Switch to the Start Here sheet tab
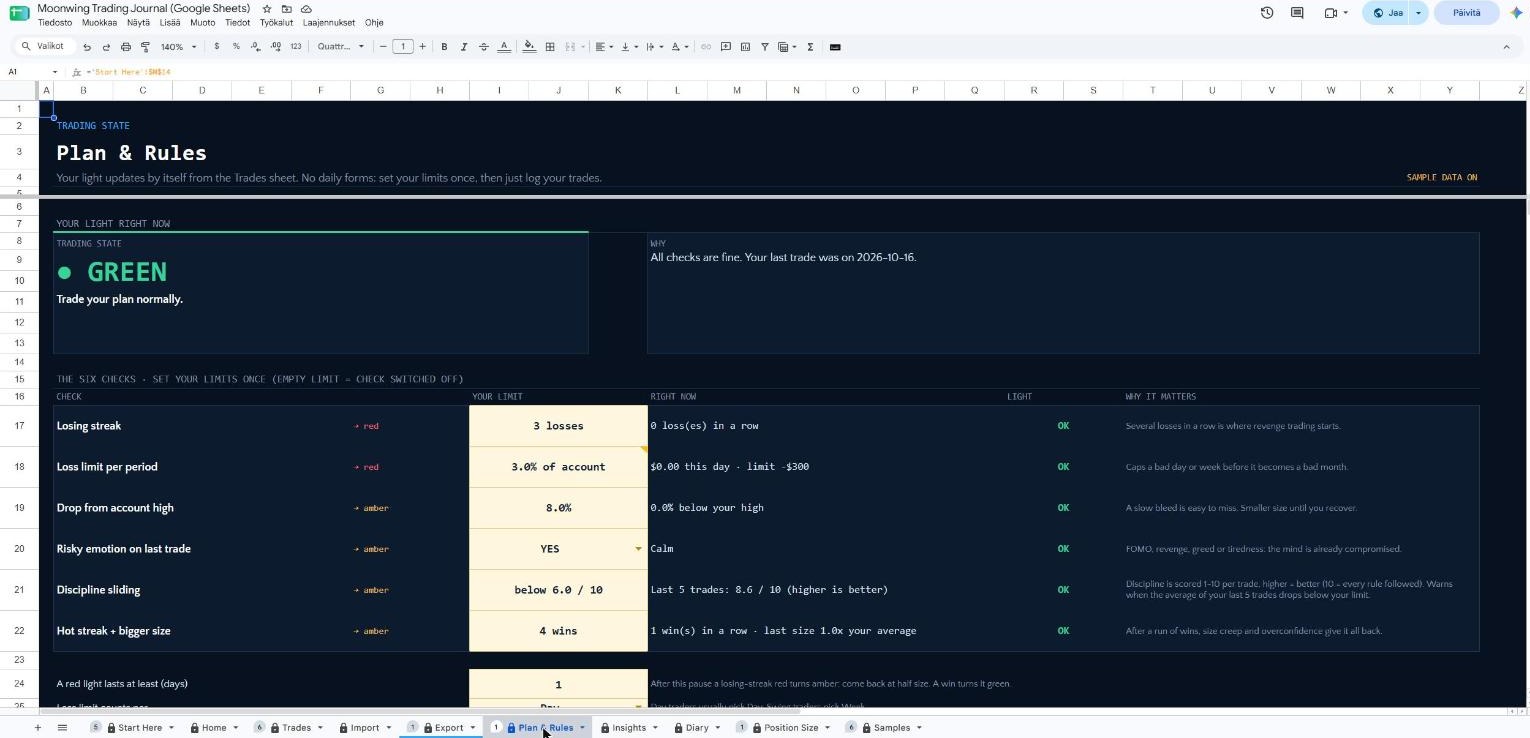Image resolution: width=1530 pixels, height=738 pixels. [140, 728]
